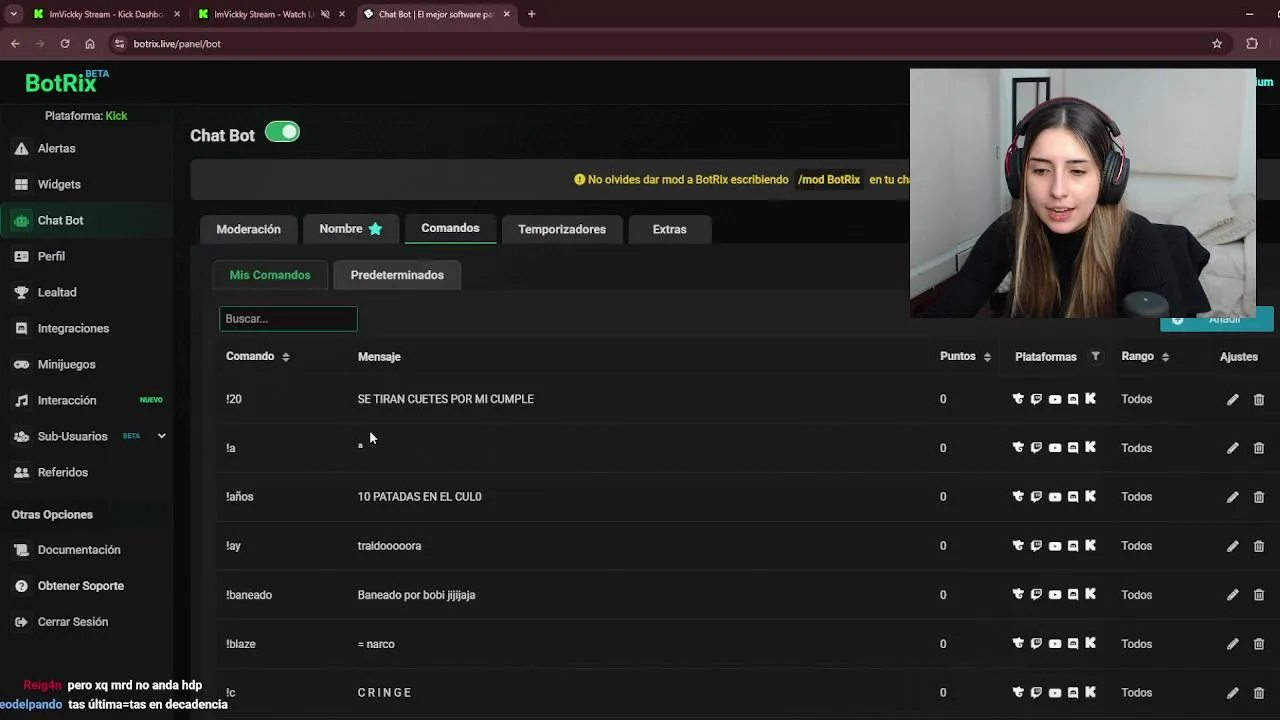1280x720 pixels.
Task: Click the Kick platform icon in !20 row
Action: pos(1091,399)
